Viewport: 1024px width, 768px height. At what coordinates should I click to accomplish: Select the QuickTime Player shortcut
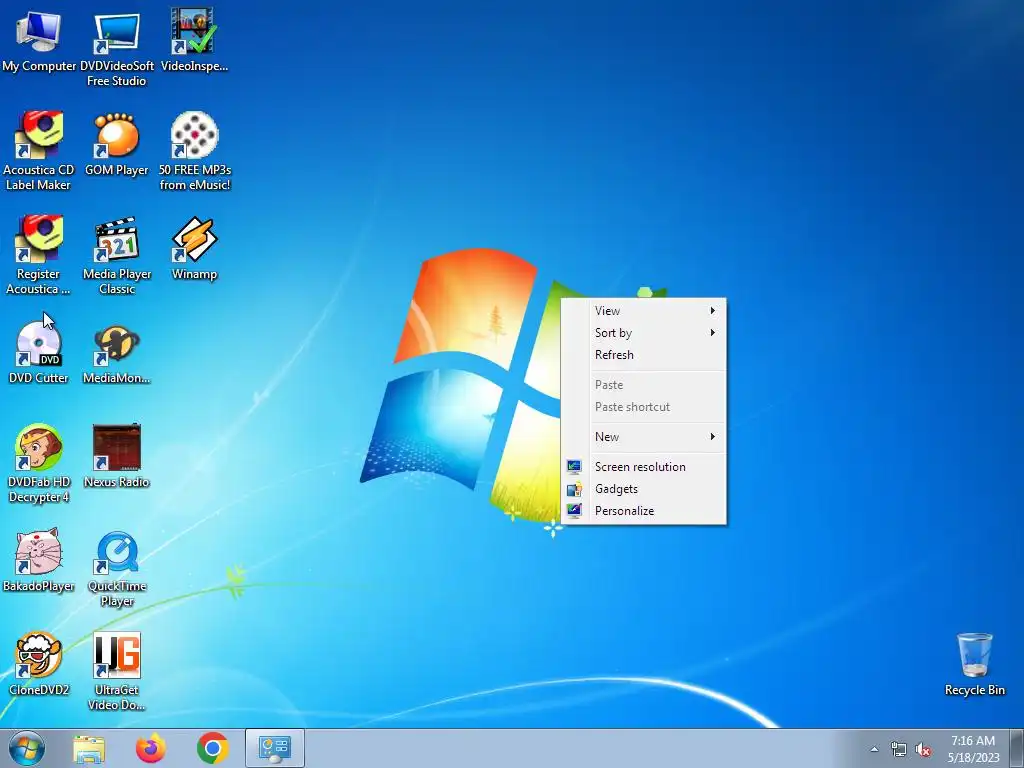coord(117,568)
